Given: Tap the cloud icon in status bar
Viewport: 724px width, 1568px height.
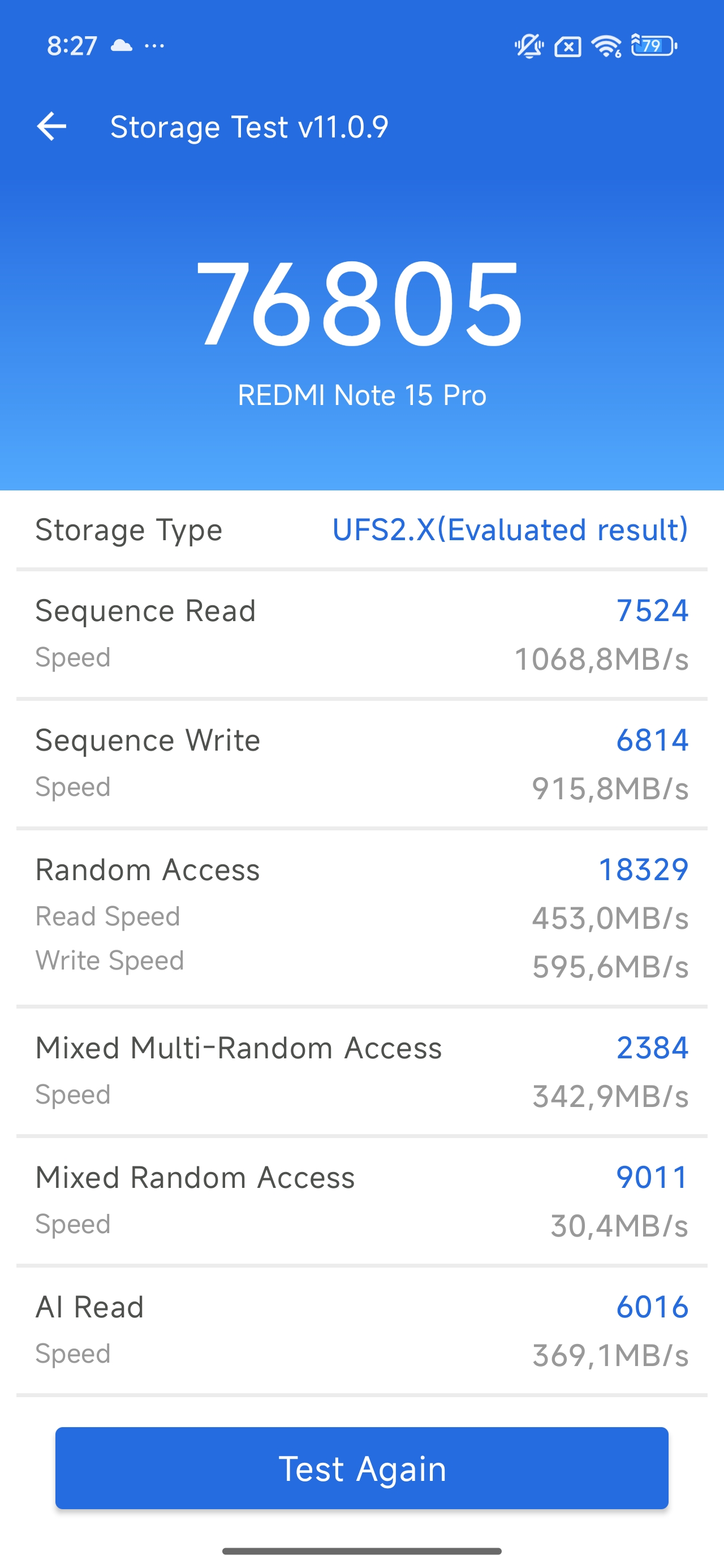Looking at the screenshot, I should (x=121, y=46).
